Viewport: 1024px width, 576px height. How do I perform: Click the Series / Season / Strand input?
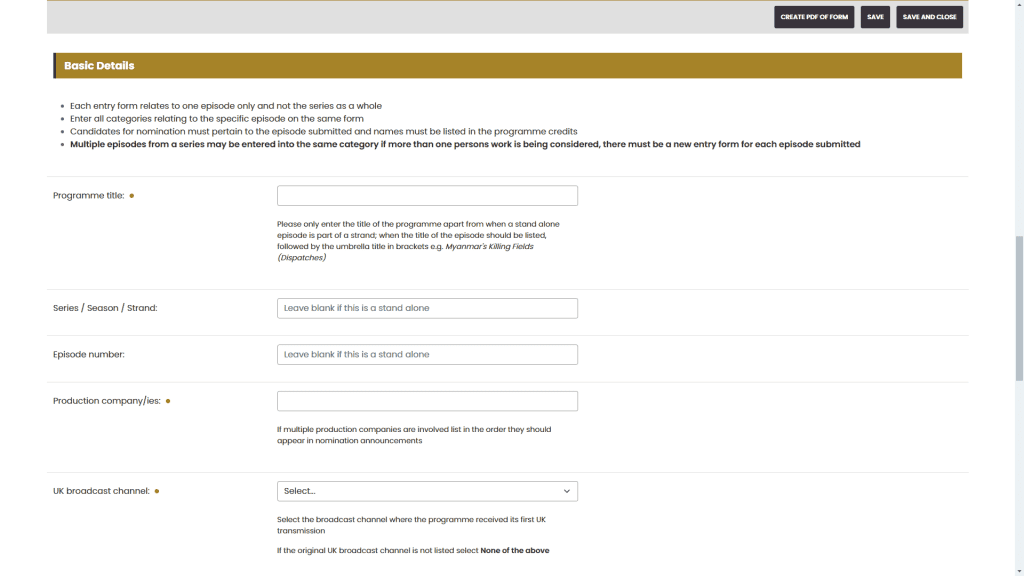427,308
